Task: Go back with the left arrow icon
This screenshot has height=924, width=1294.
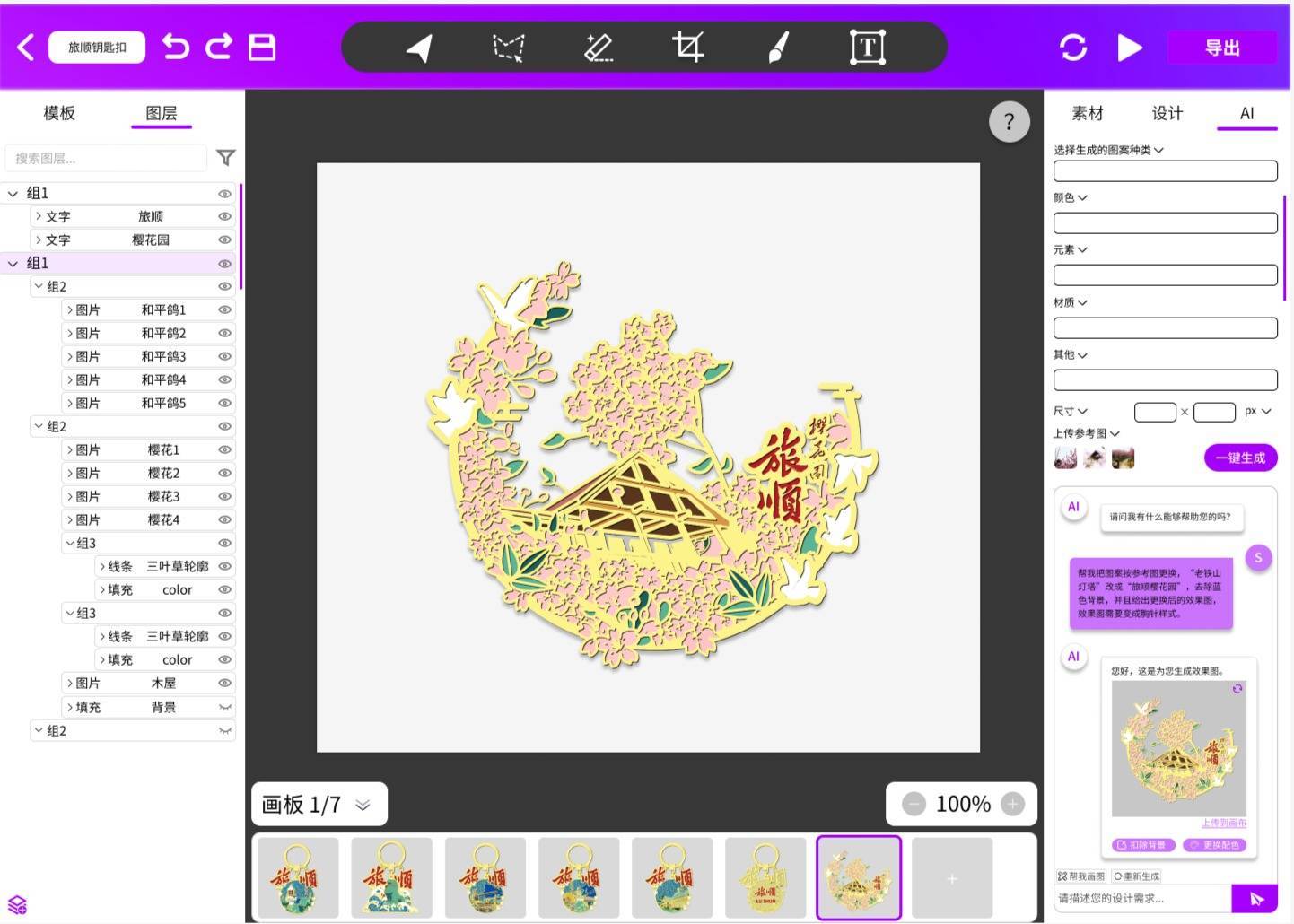Action: (26, 48)
